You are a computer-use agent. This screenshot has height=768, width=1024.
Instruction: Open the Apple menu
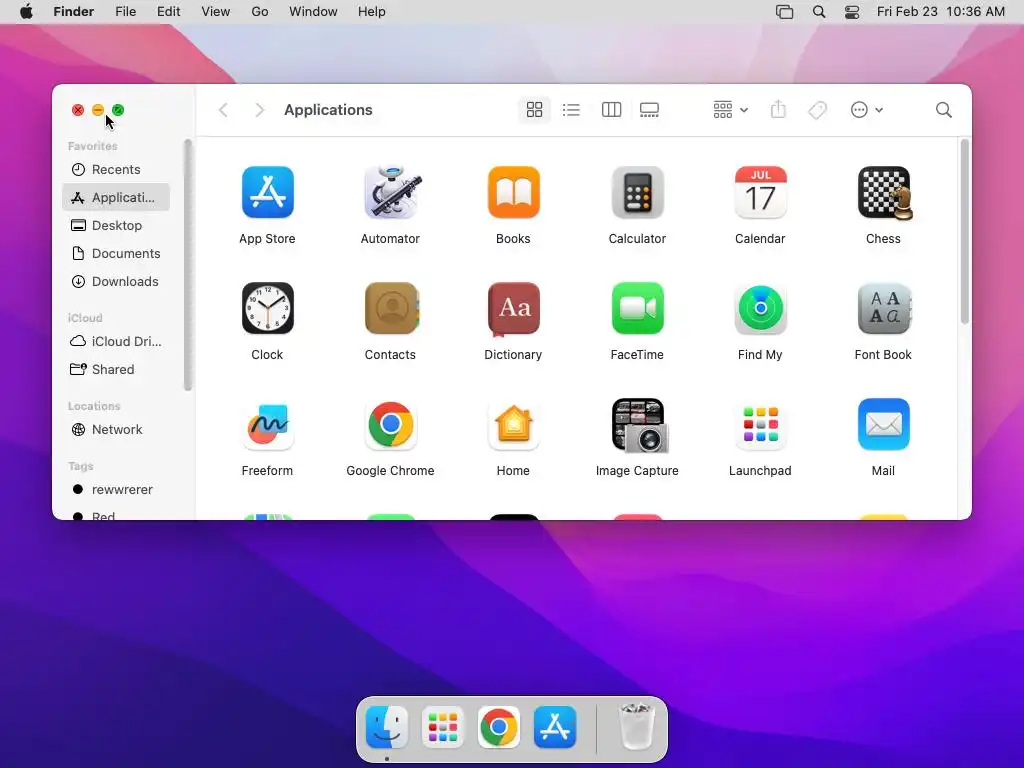click(26, 12)
